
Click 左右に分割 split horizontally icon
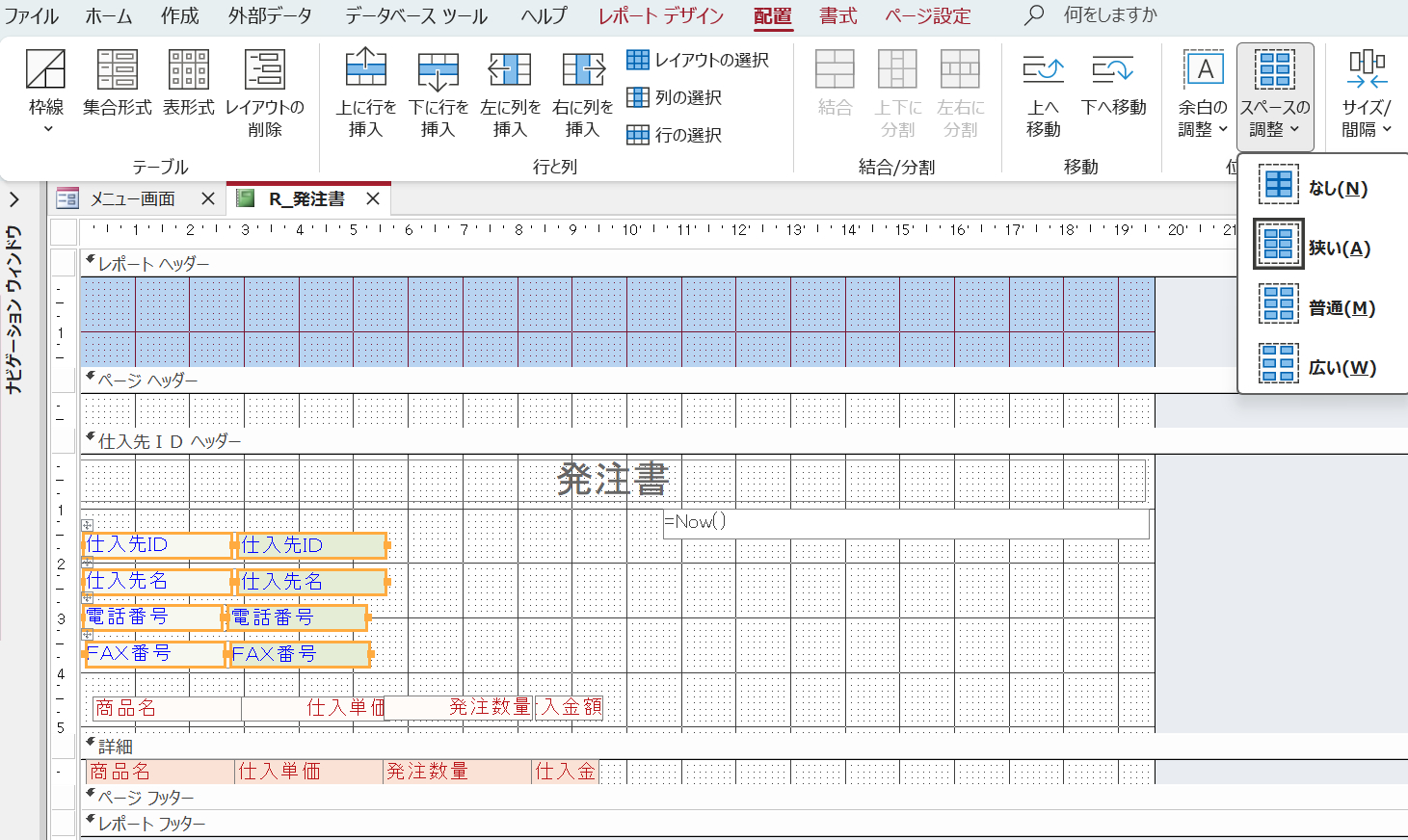961,92
